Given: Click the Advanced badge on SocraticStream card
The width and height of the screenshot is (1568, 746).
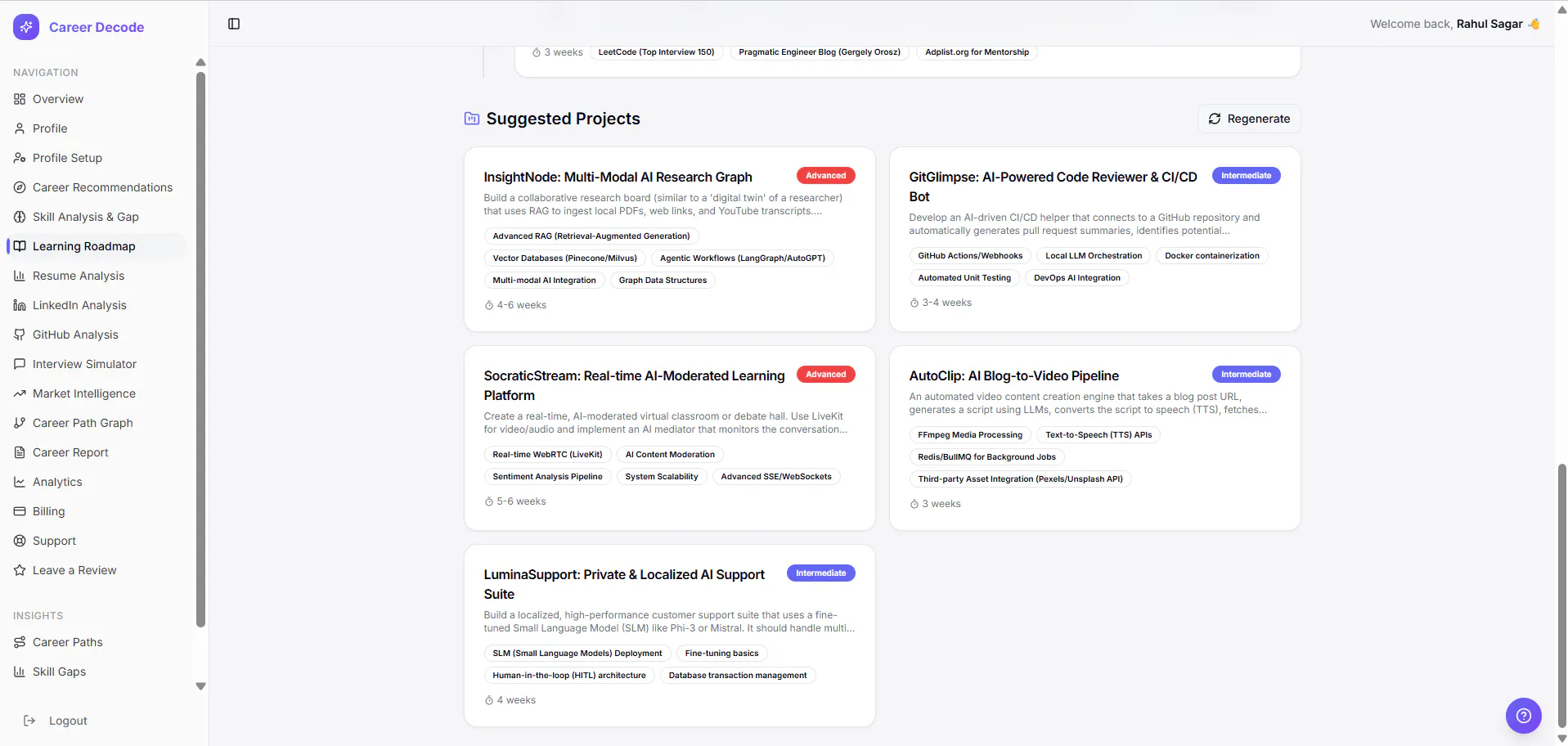Looking at the screenshot, I should coord(825,374).
